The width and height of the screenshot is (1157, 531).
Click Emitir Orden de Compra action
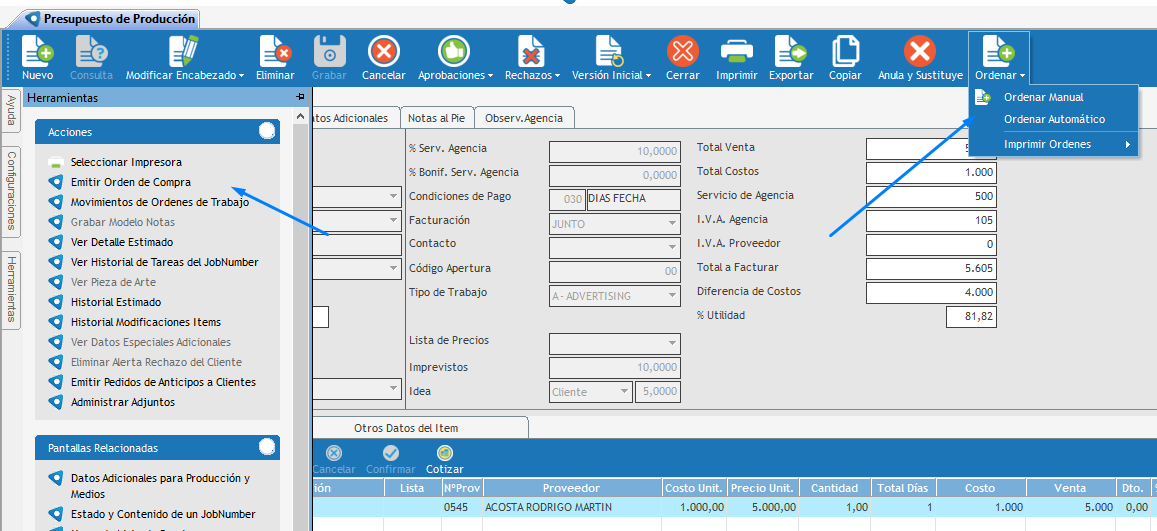click(130, 182)
